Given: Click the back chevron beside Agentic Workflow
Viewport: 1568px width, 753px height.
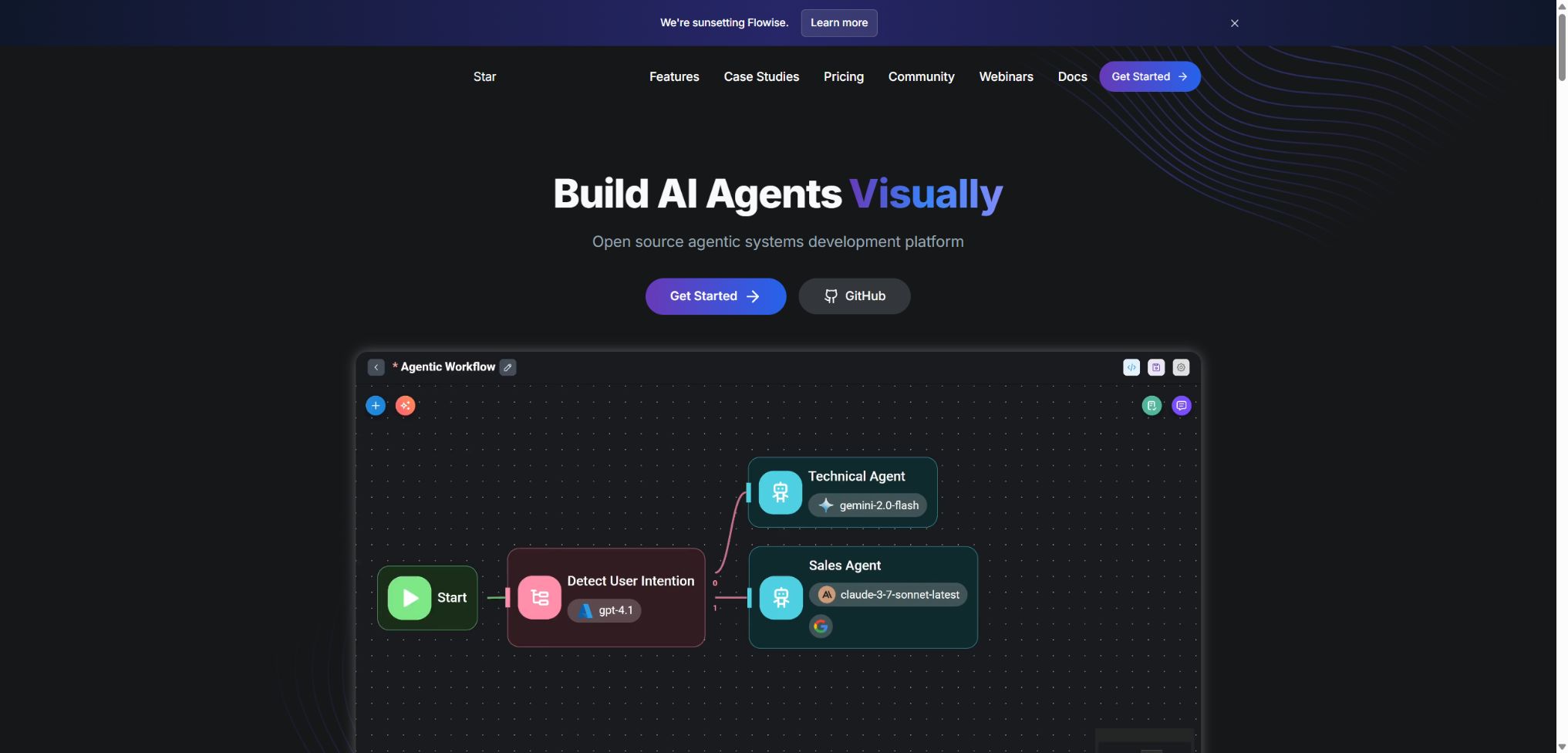Looking at the screenshot, I should (x=376, y=367).
